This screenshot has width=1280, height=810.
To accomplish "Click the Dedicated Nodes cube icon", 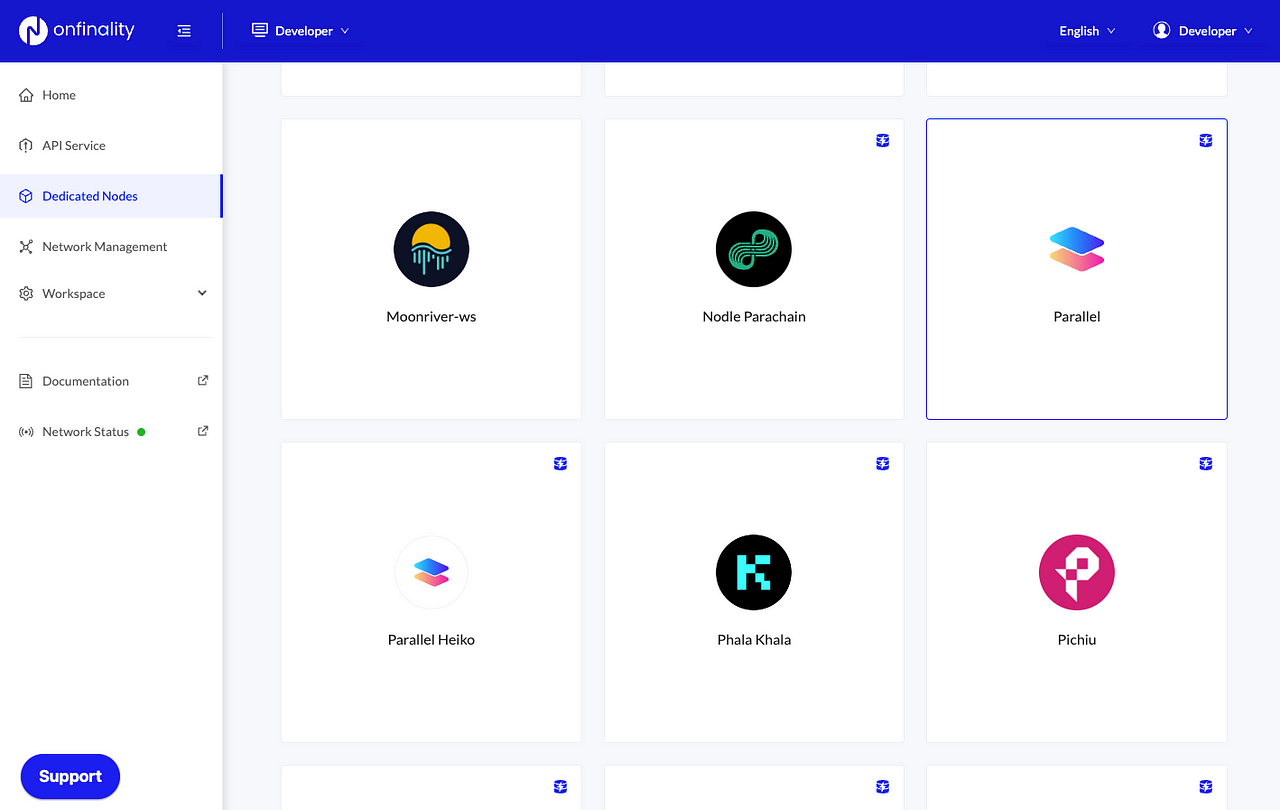I will tap(26, 196).
